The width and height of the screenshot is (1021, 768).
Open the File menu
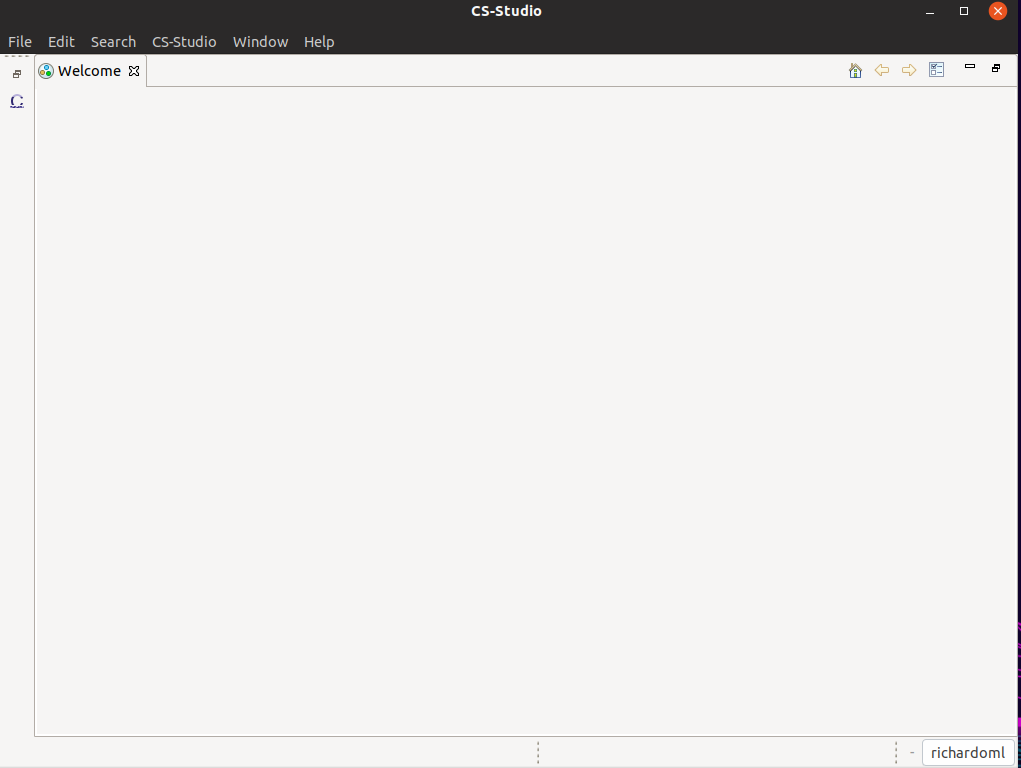[x=20, y=42]
